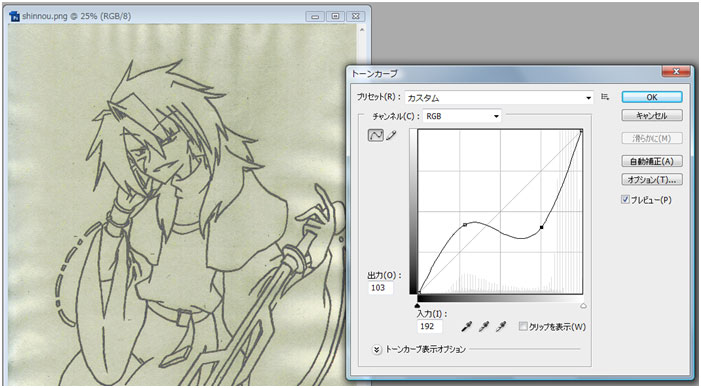Select the curve point at input 192
The width and height of the screenshot is (701, 388).
pyautogui.click(x=542, y=228)
